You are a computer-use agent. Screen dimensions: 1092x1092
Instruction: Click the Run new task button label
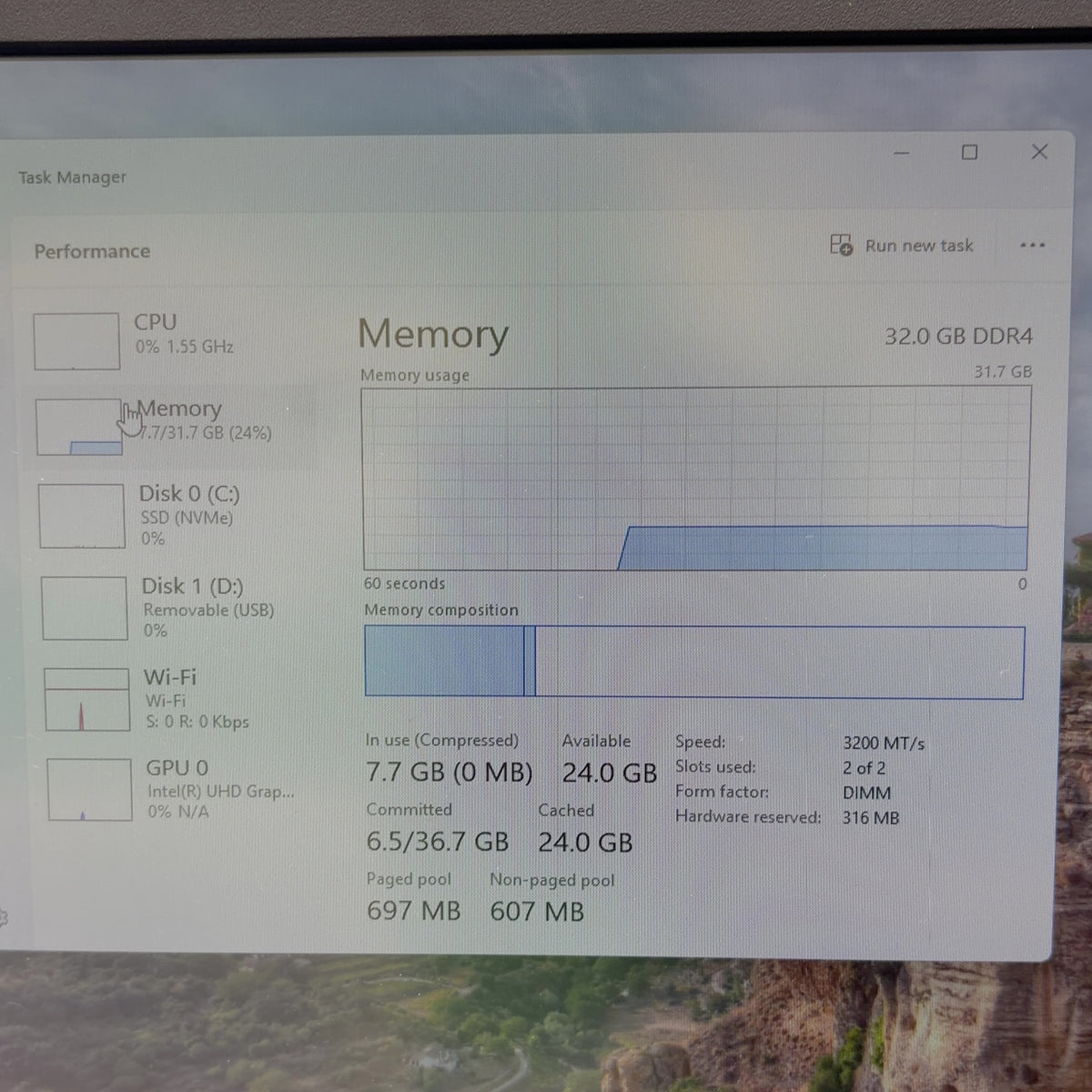coord(919,246)
